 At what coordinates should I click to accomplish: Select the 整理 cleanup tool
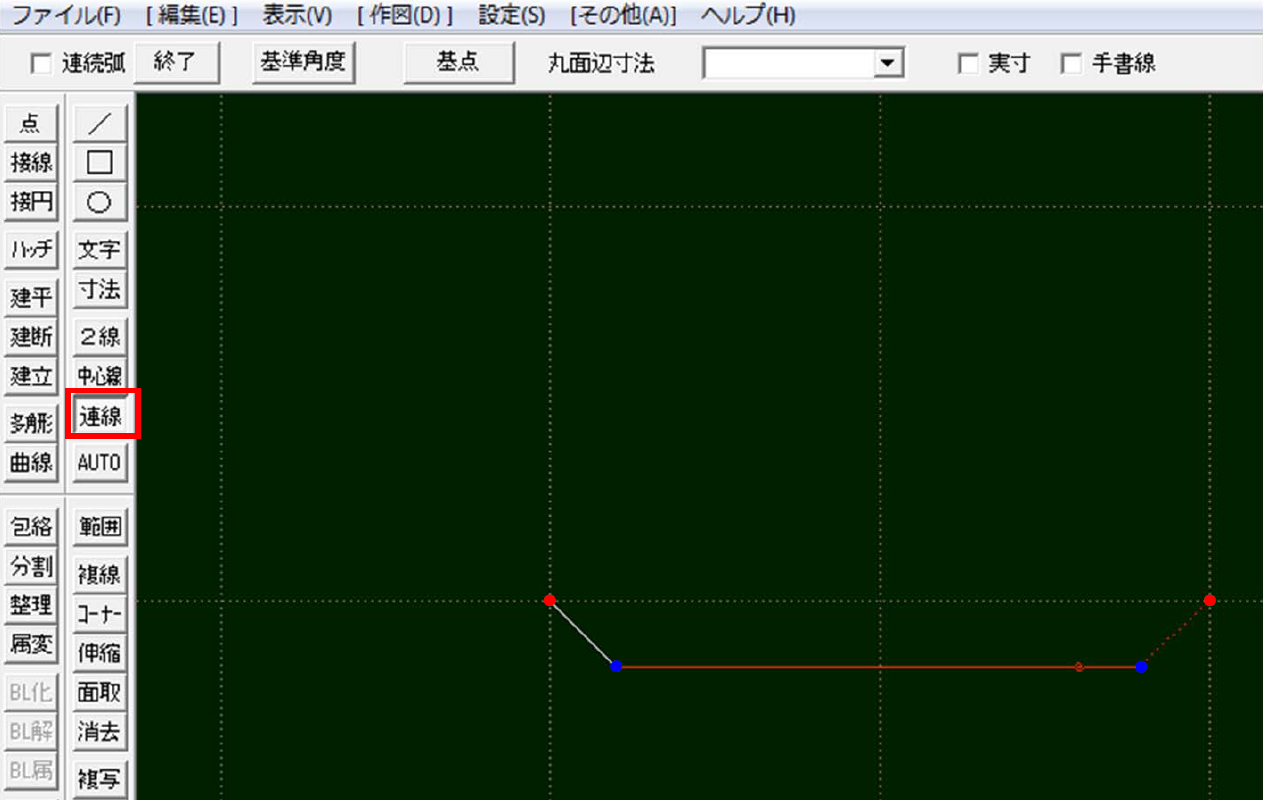pyautogui.click(x=31, y=605)
